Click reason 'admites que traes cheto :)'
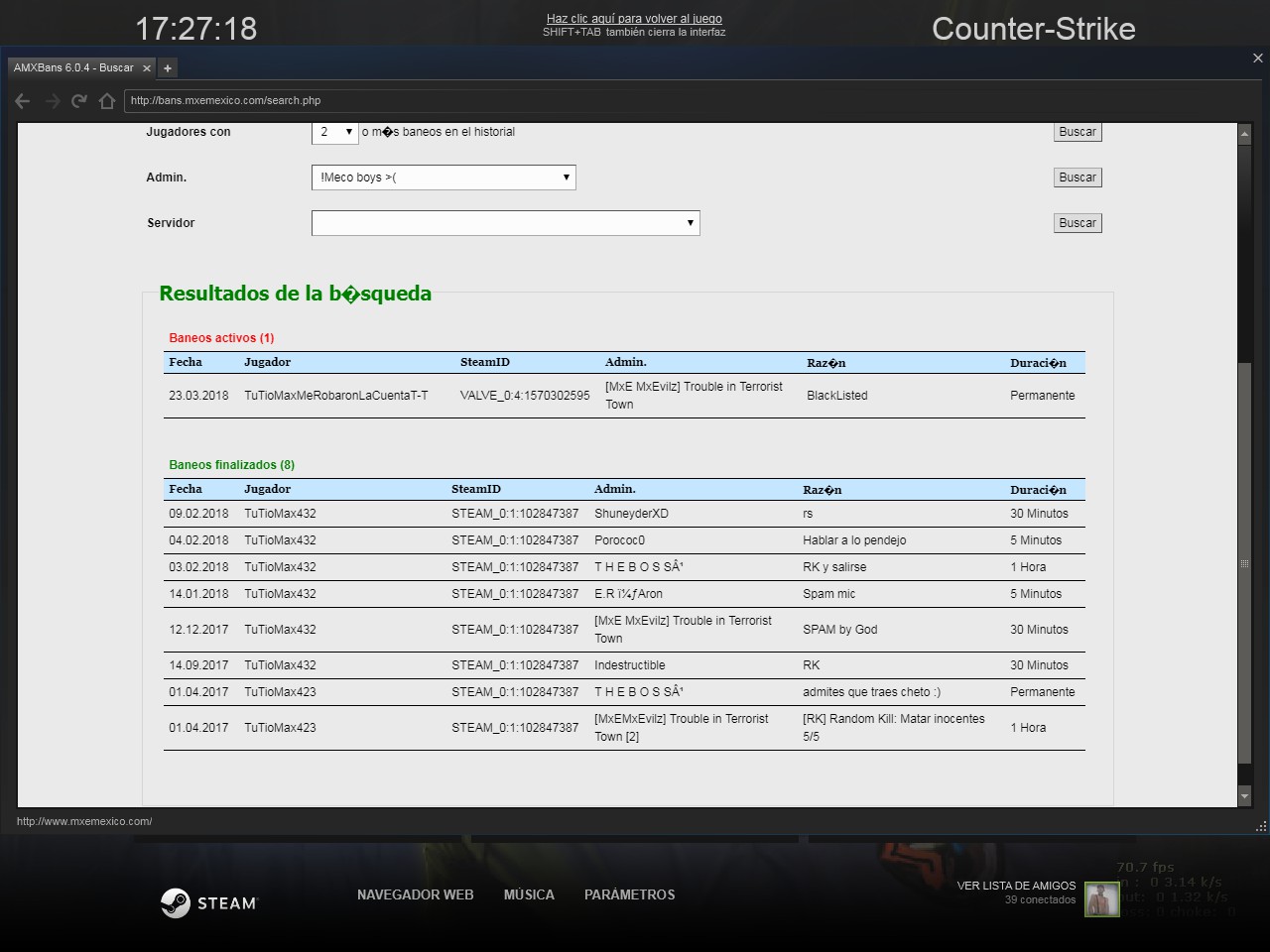Viewport: 1270px width, 952px height. click(871, 692)
